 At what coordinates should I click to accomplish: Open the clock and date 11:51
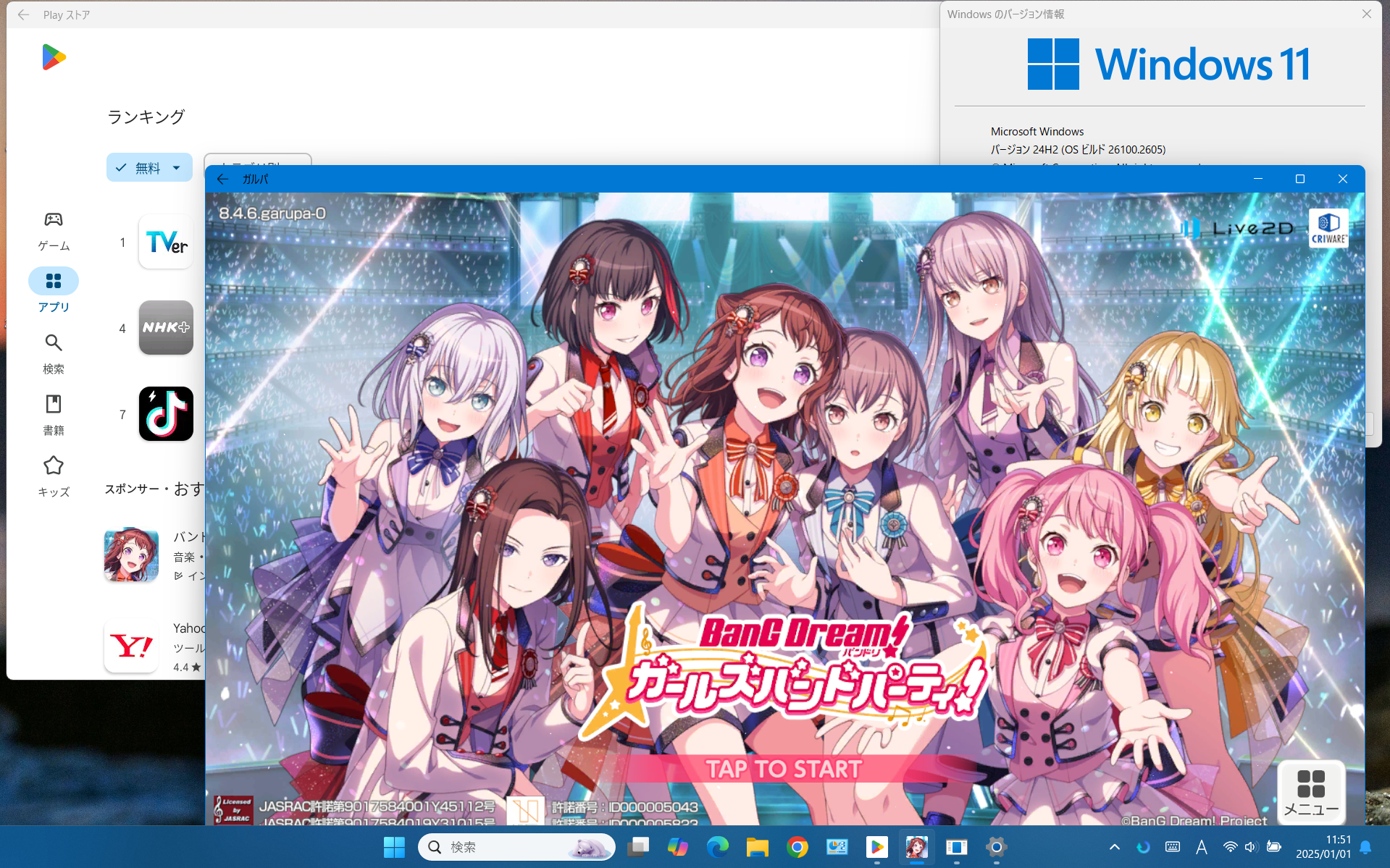click(1323, 847)
